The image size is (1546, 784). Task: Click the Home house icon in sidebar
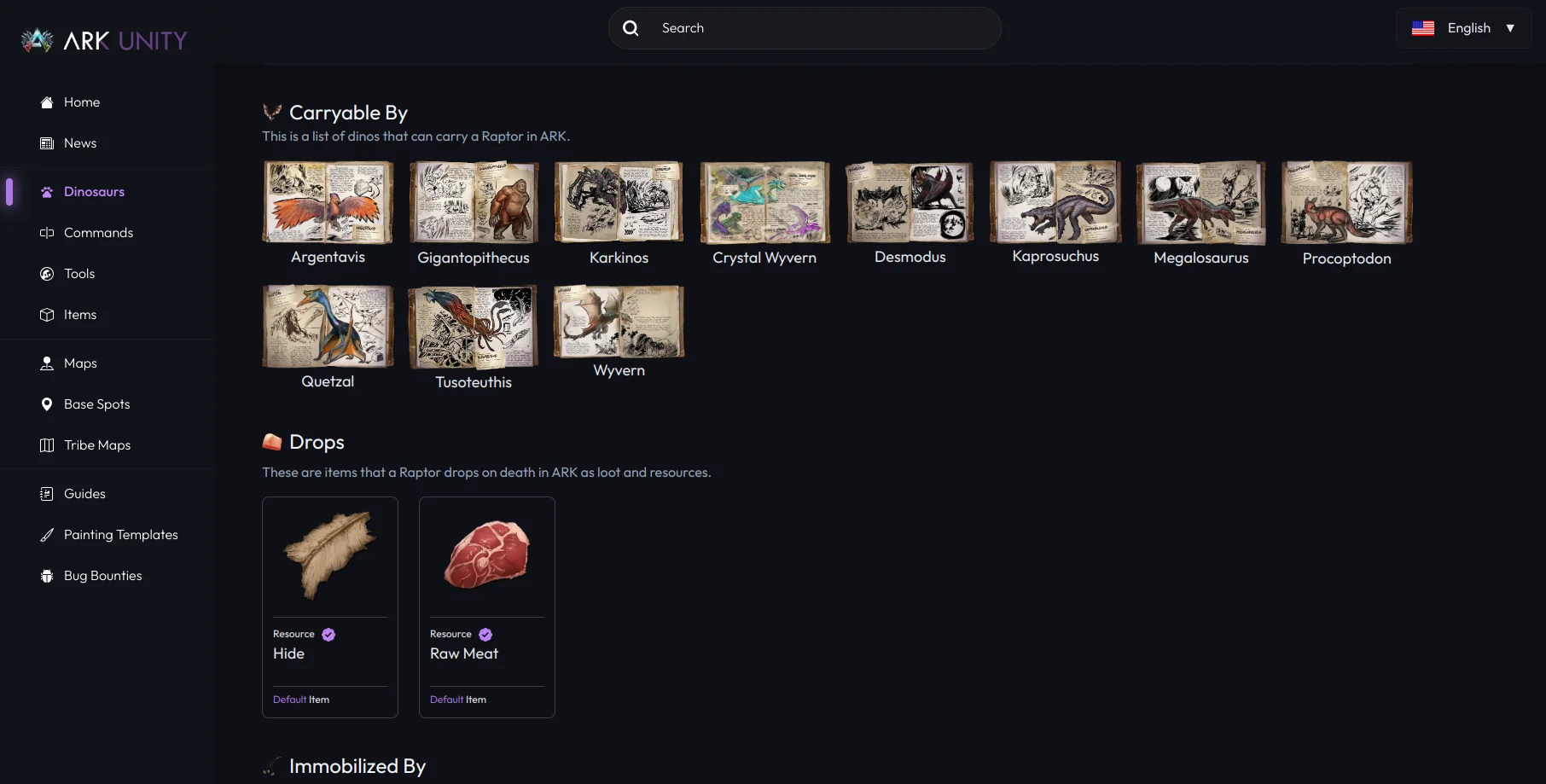(47, 102)
